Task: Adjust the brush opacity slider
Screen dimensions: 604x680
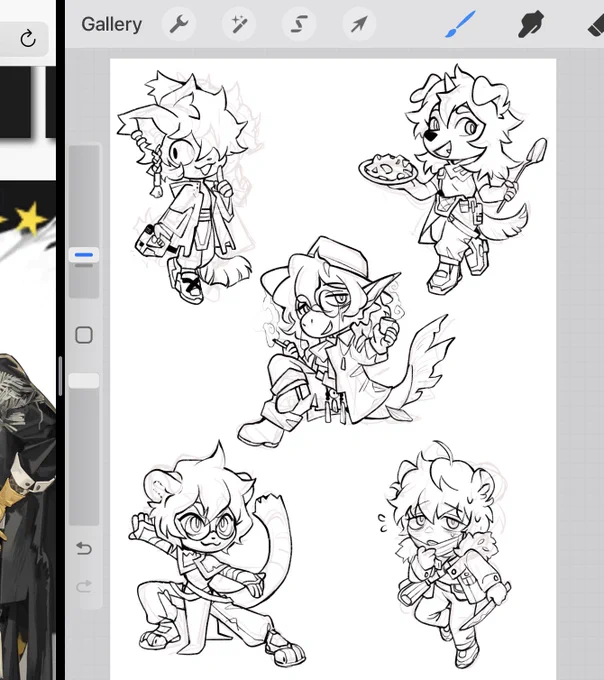Action: coord(84,380)
